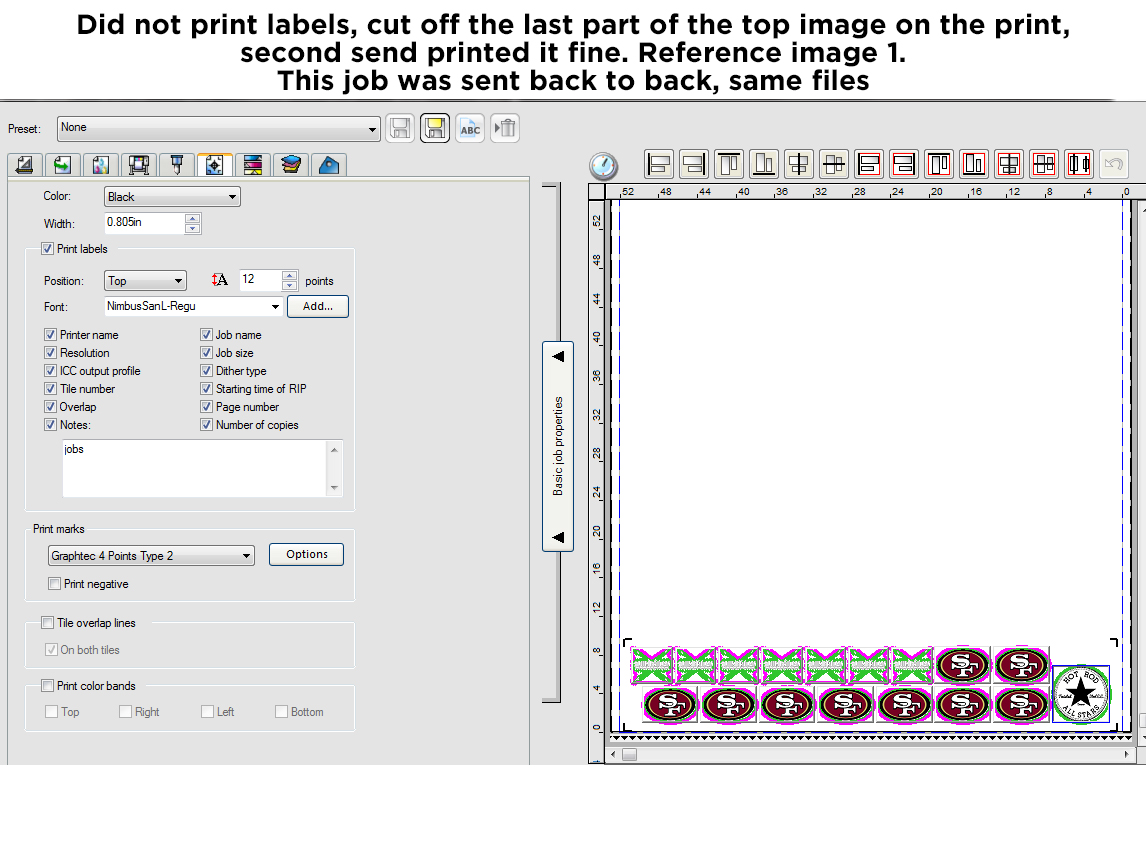Align jobs to right of media
Image resolution: width=1146 pixels, height=864 pixels.
[x=904, y=164]
